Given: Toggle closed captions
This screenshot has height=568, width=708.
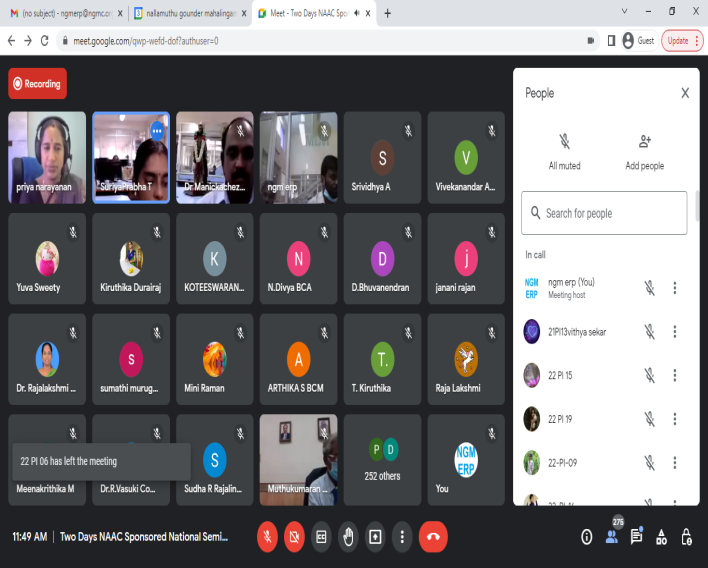Looking at the screenshot, I should pos(321,536).
